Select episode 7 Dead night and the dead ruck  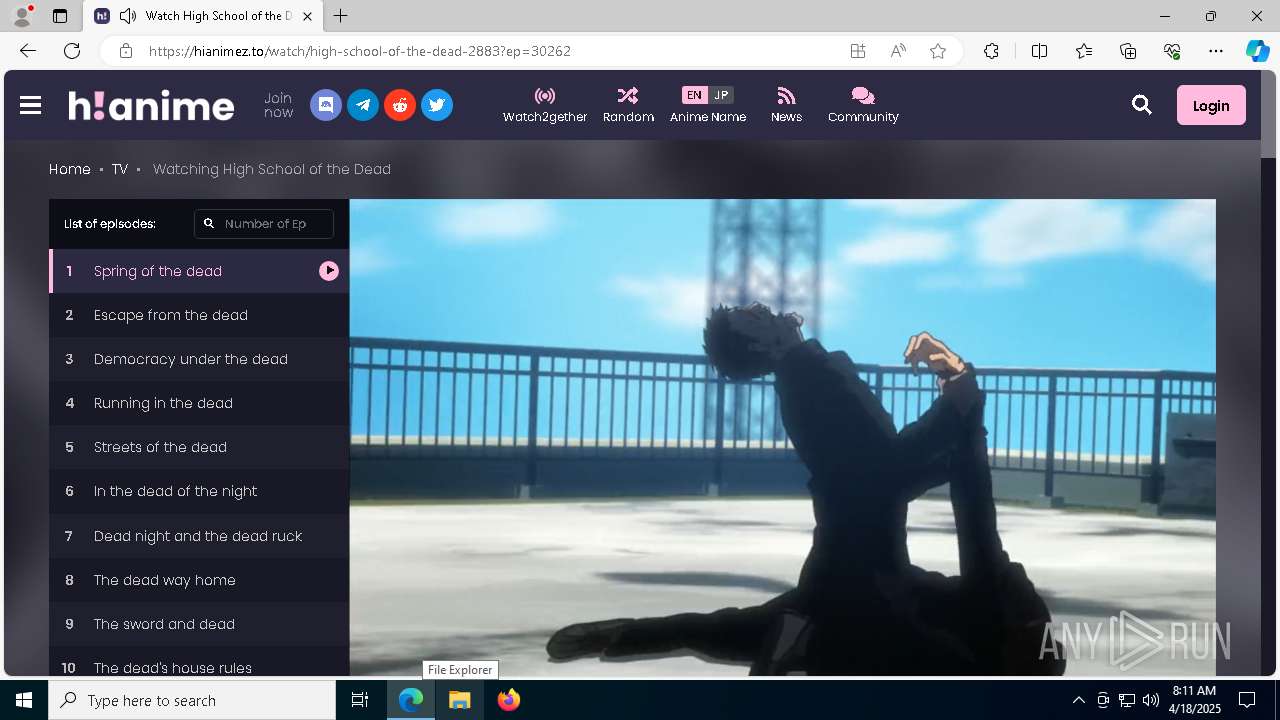(x=199, y=536)
